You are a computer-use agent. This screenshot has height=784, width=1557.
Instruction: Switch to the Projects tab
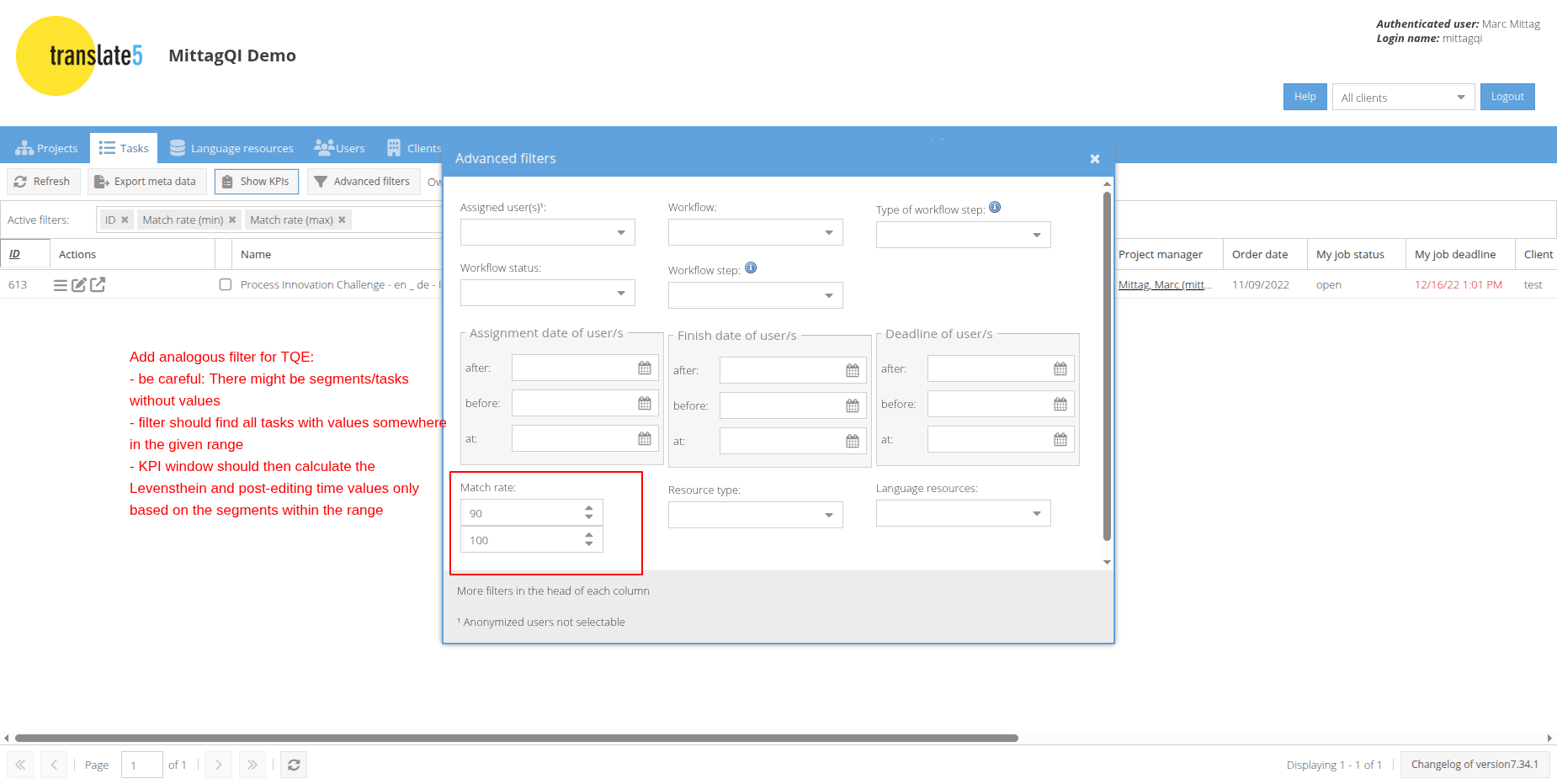47,148
